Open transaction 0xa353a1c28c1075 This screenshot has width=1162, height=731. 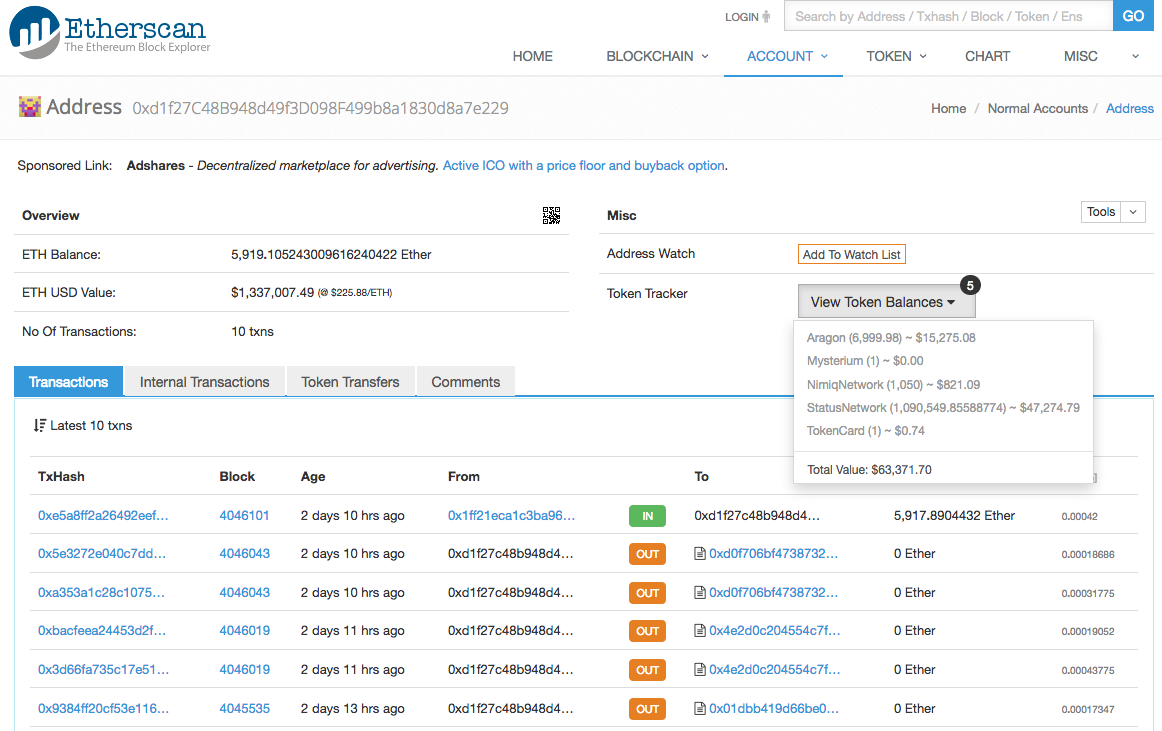(x=102, y=592)
